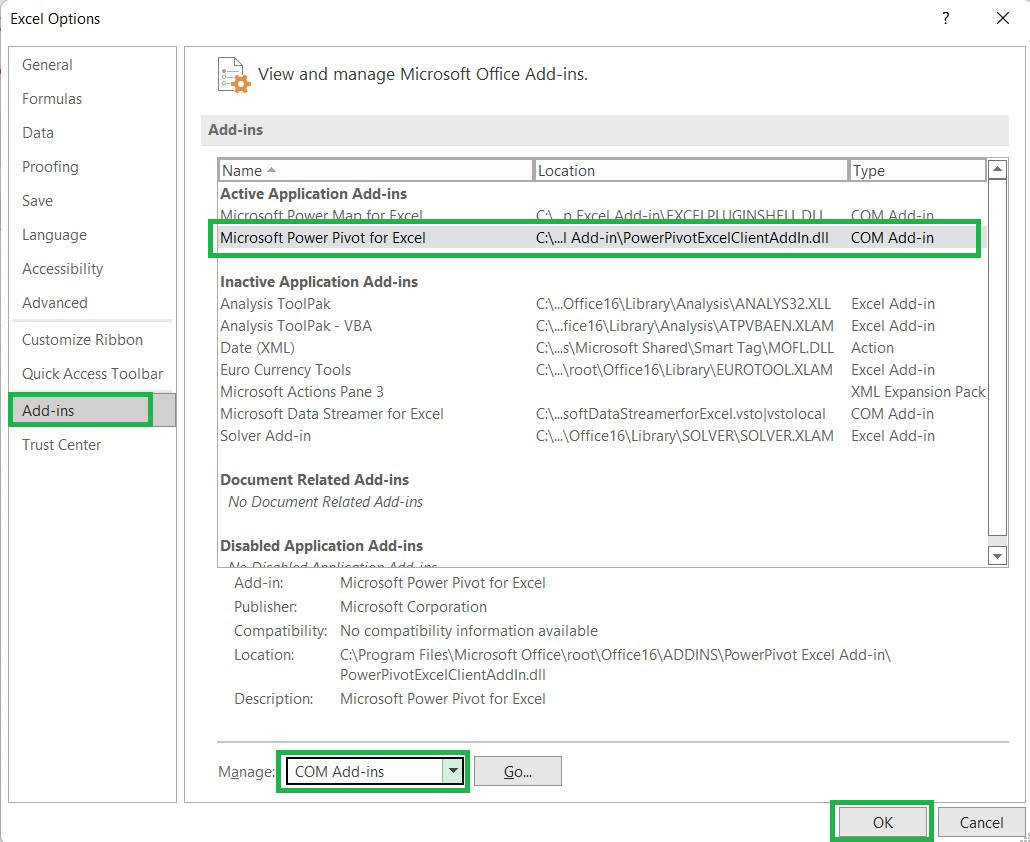Click the Help question mark button

tap(946, 19)
